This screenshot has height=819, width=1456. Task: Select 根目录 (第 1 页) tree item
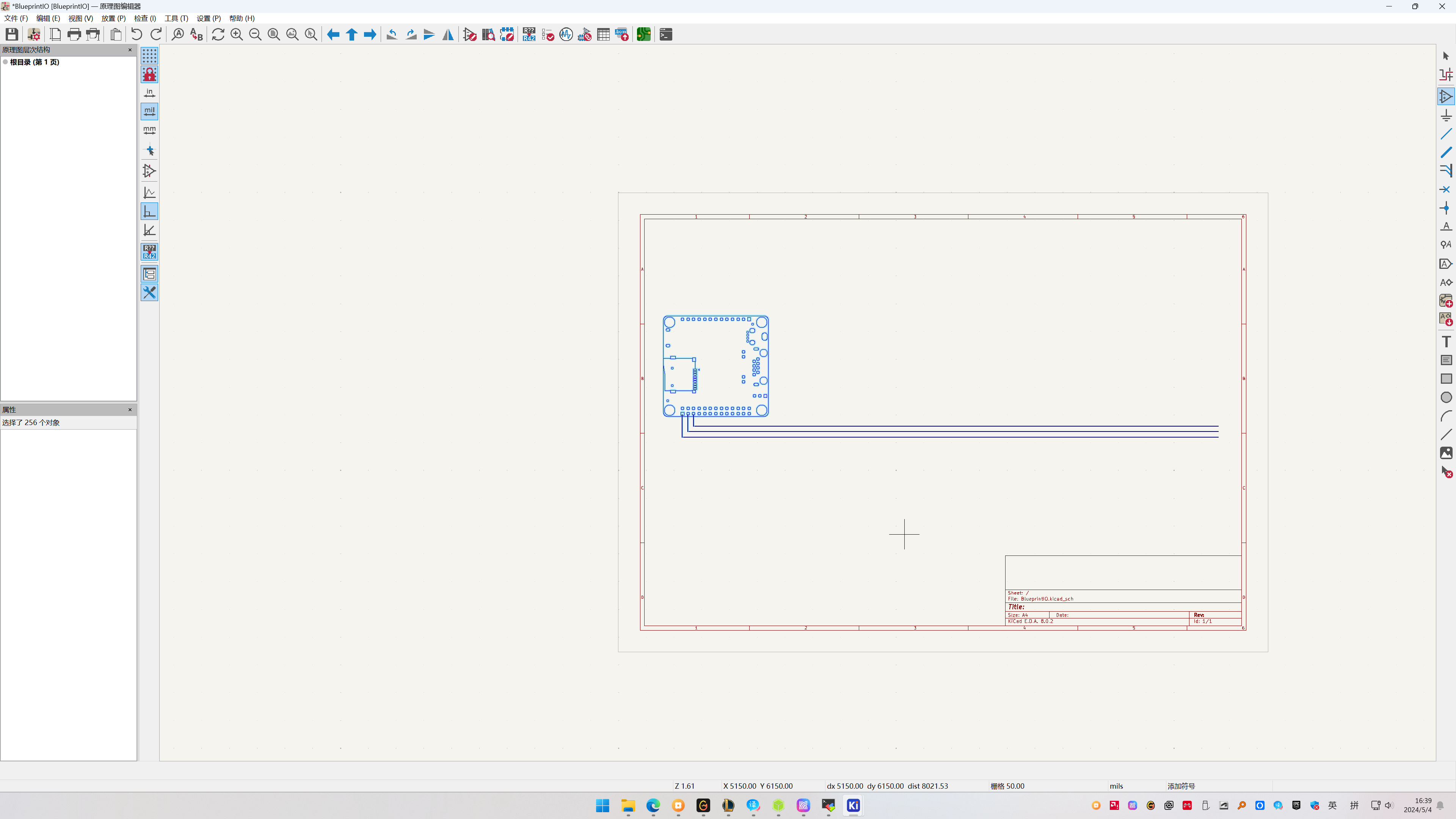point(35,62)
